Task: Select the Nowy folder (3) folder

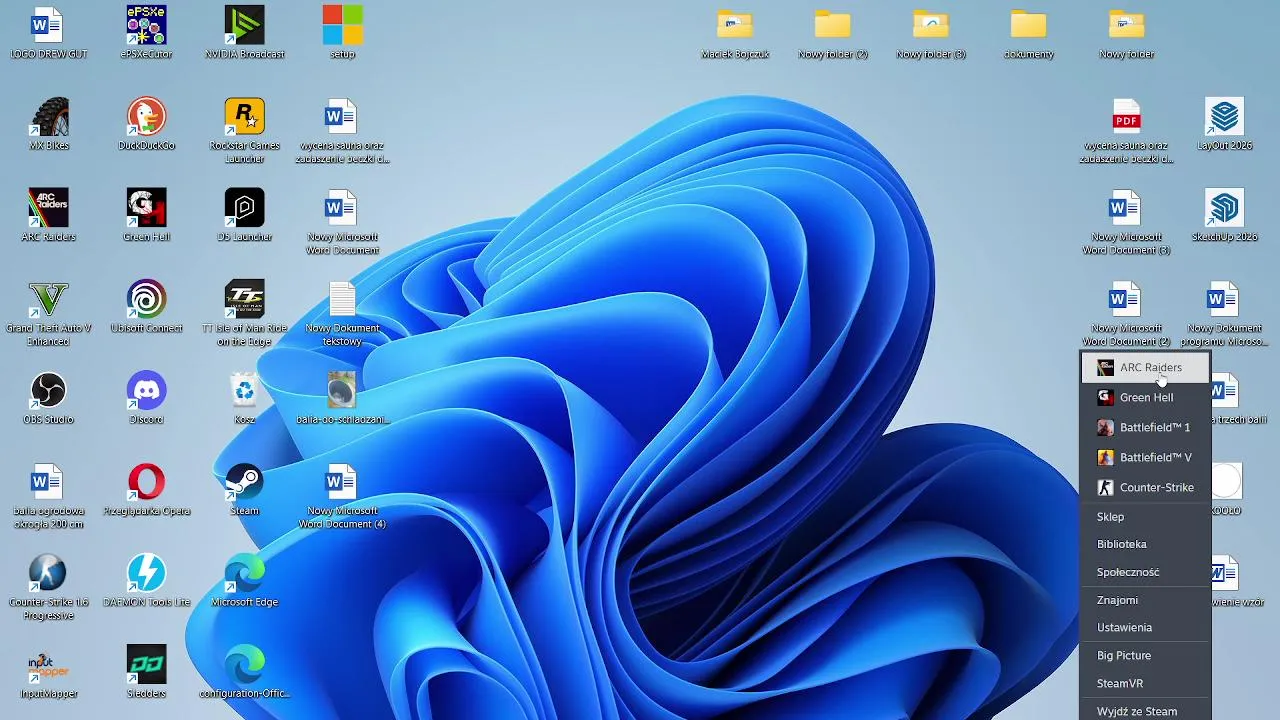Action: [931, 33]
